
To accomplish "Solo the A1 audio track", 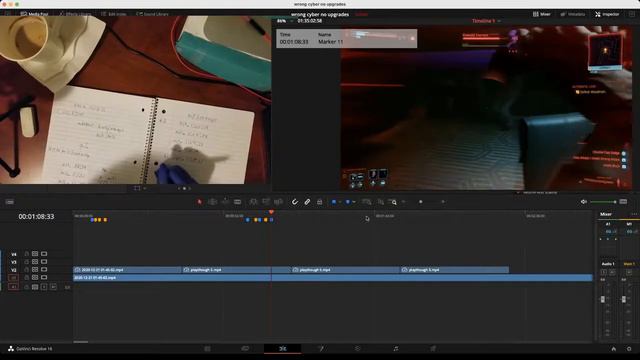I will click(x=44, y=287).
